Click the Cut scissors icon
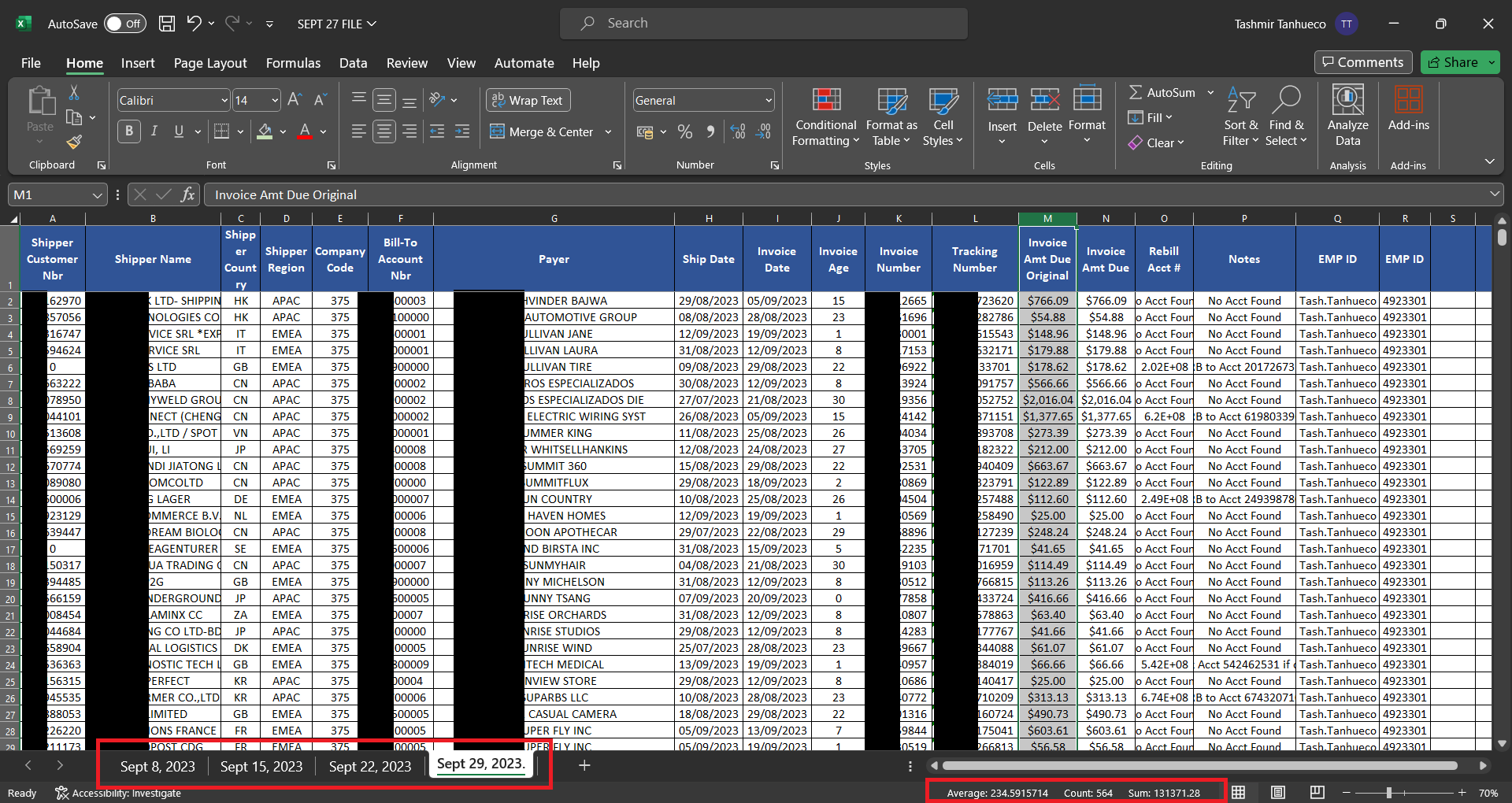1512x803 pixels. click(x=74, y=93)
